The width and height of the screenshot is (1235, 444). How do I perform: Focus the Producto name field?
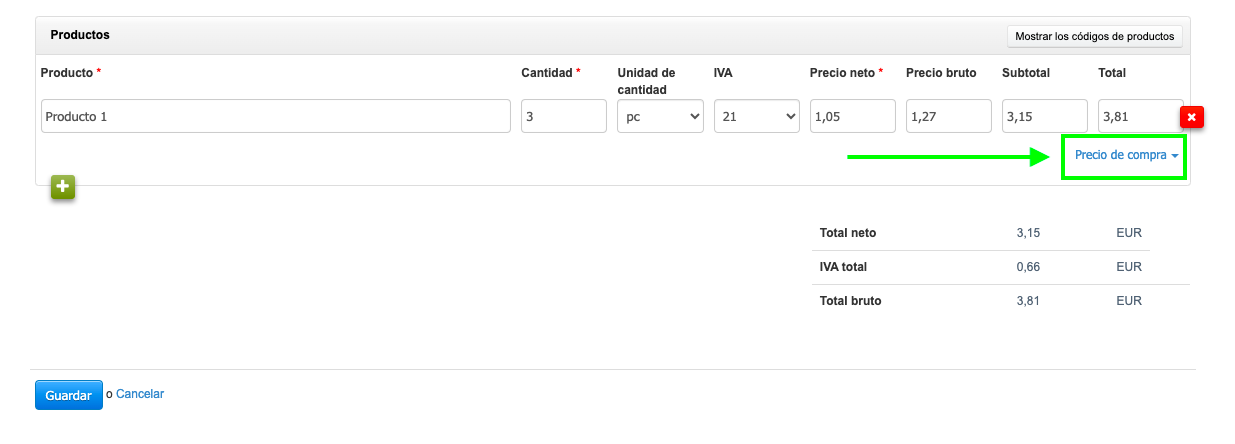pyautogui.click(x=276, y=116)
